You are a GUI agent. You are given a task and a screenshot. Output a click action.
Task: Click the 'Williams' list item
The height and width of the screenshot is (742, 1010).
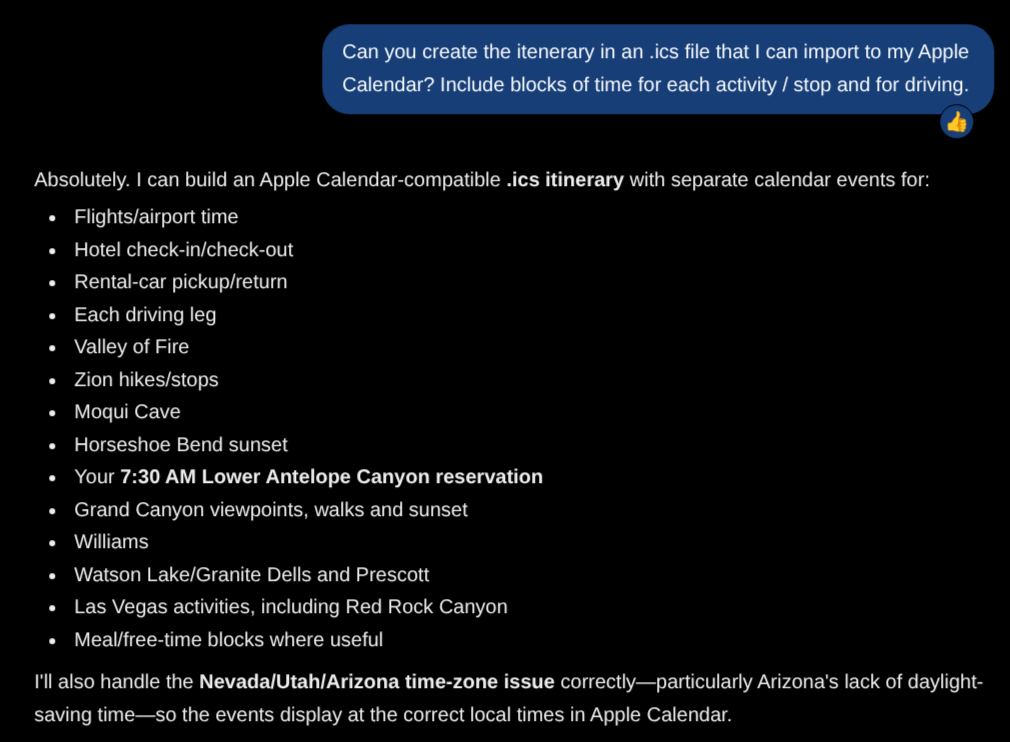click(111, 542)
